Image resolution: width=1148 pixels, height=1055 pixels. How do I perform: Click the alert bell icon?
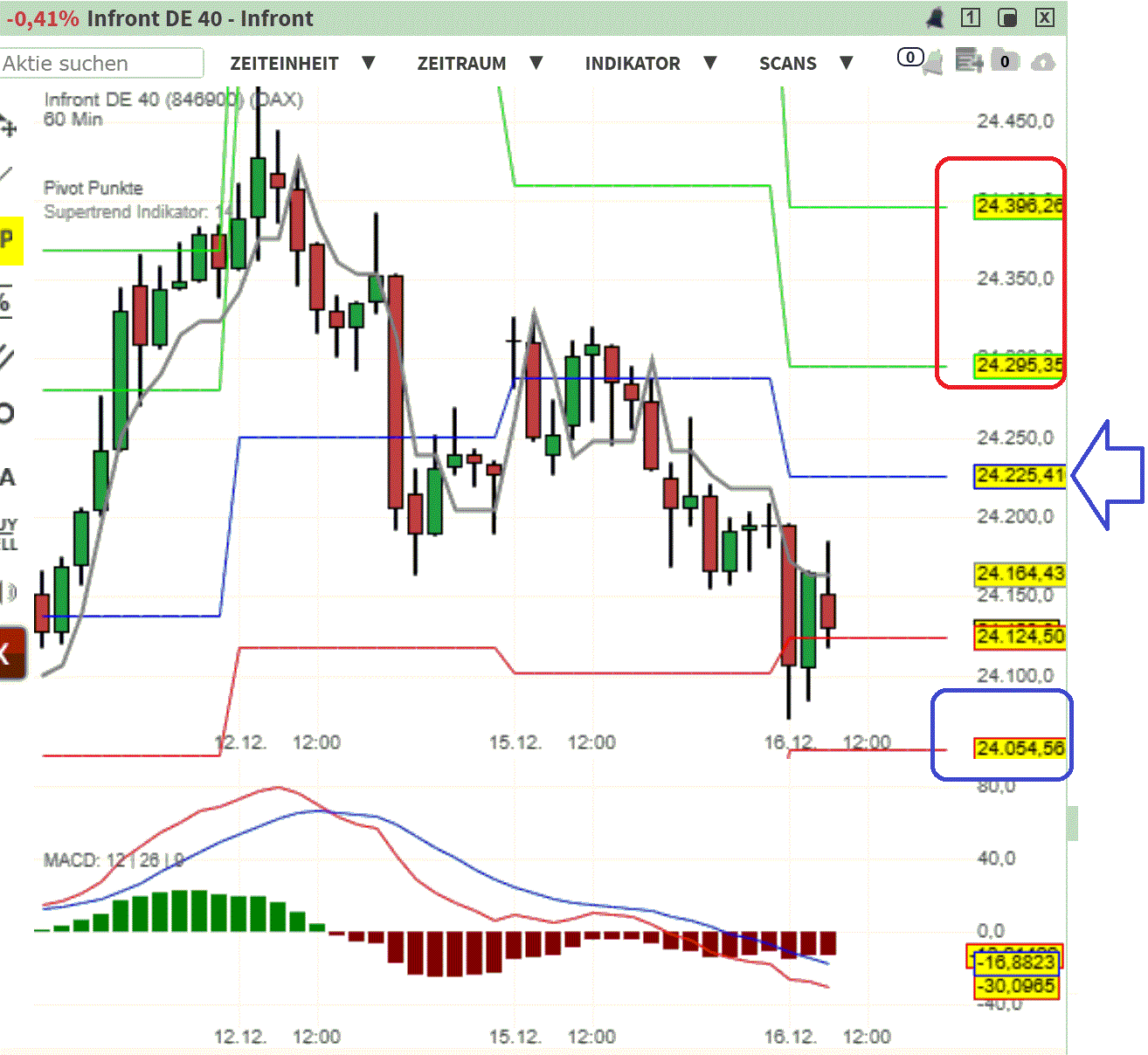pyautogui.click(x=935, y=17)
